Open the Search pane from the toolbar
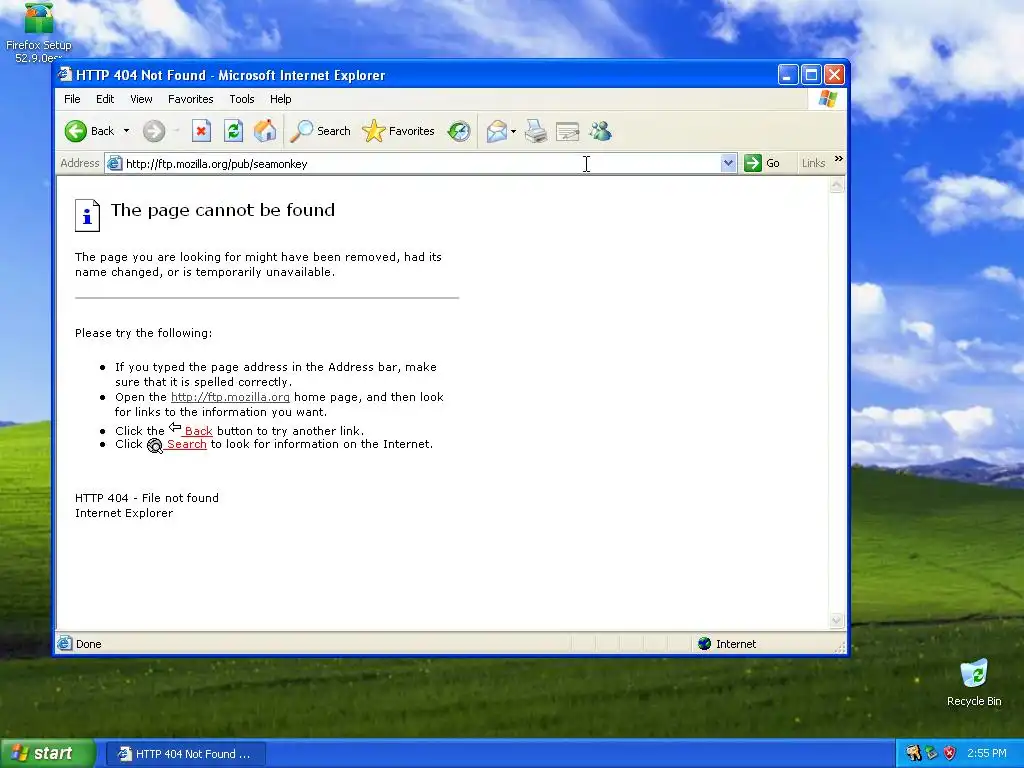The height and width of the screenshot is (768, 1024). tap(321, 131)
